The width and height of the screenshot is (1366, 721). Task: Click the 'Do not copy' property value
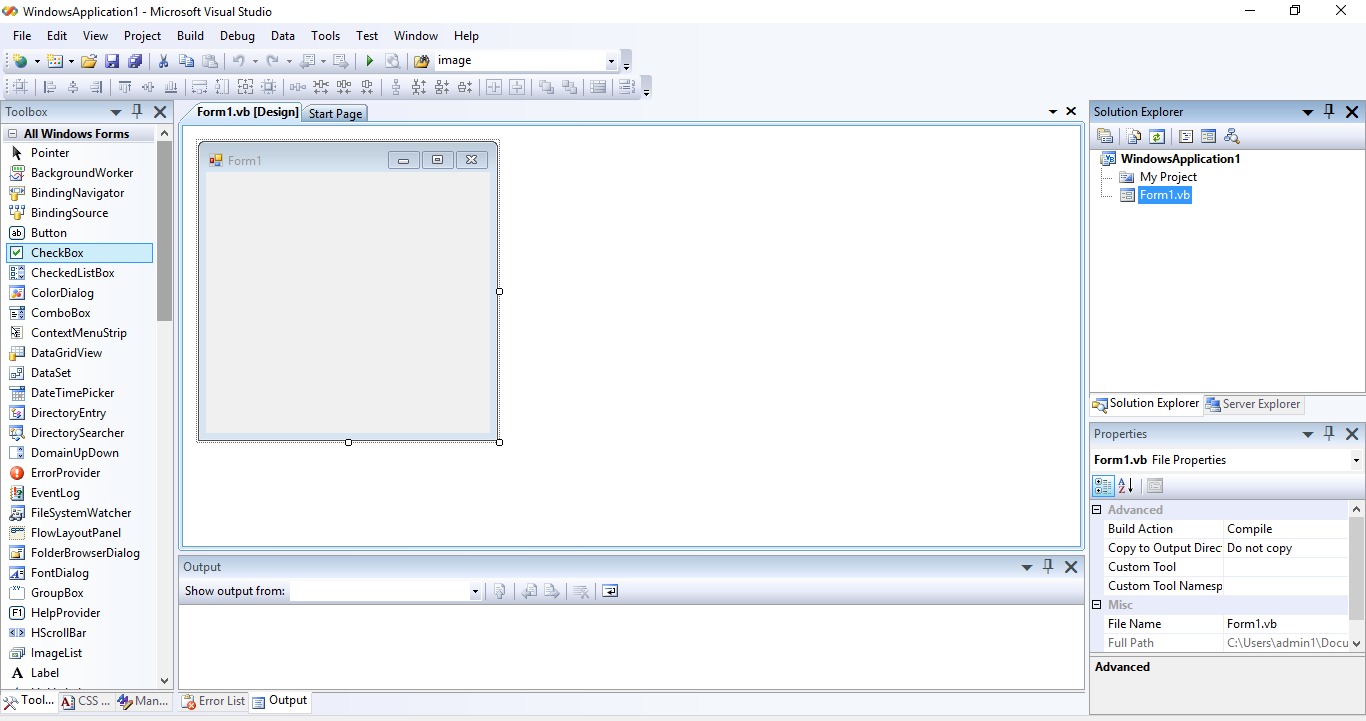[1286, 548]
